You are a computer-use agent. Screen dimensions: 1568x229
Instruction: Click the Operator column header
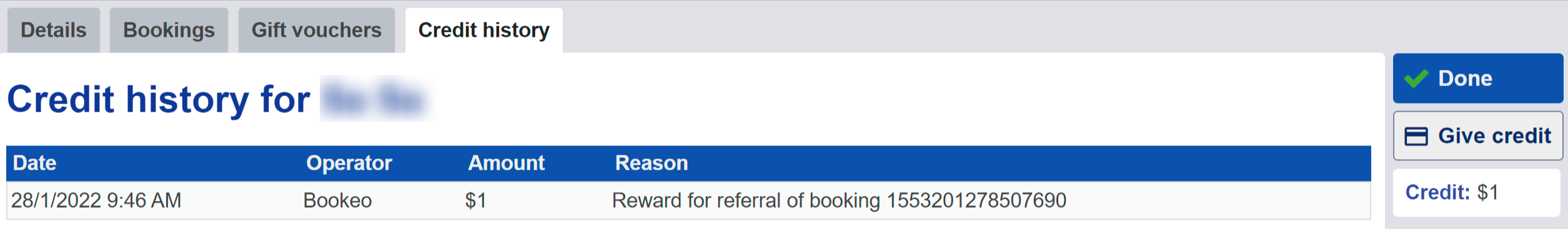coord(349,163)
